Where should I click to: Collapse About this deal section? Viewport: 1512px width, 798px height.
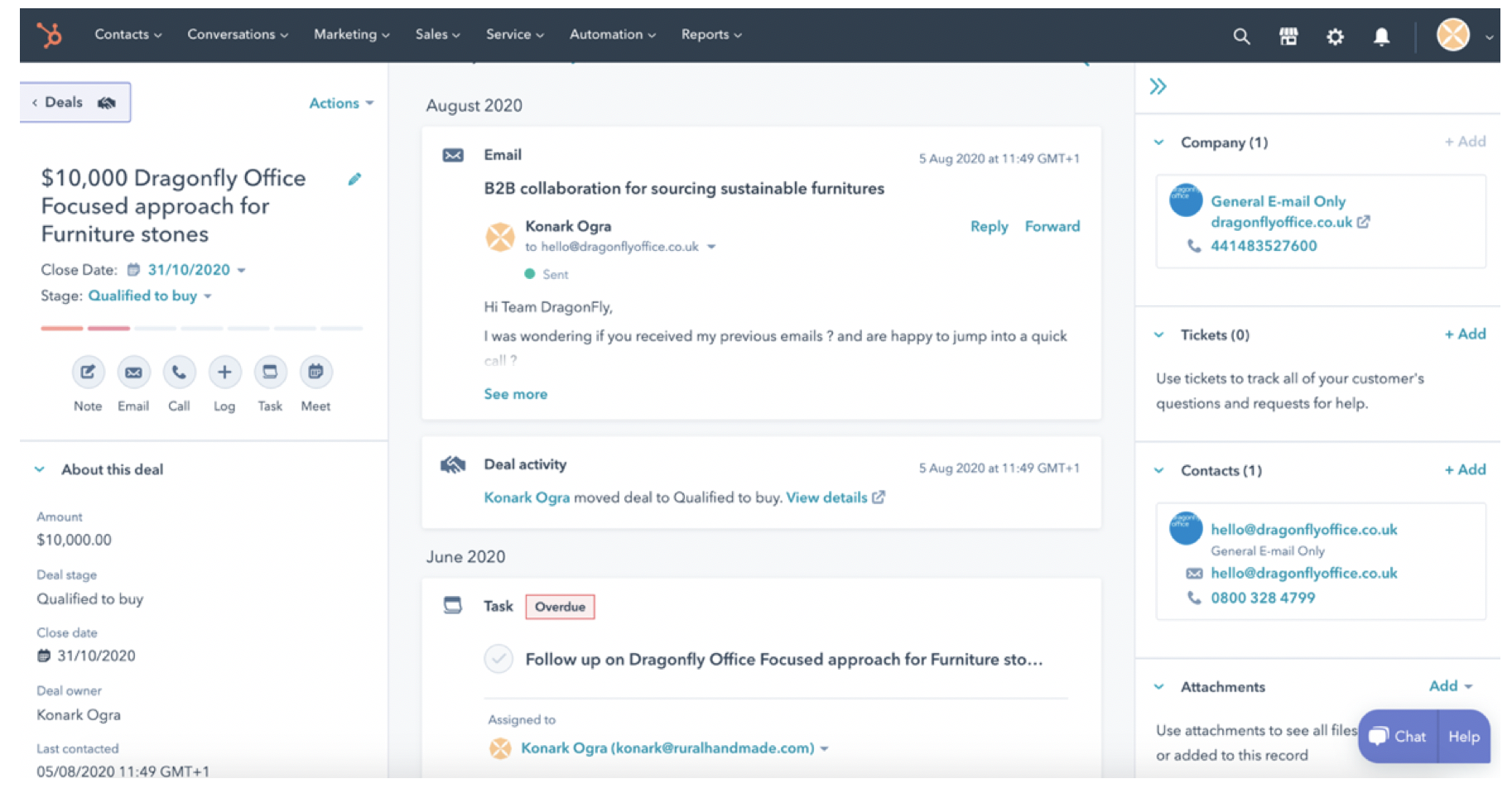pos(39,469)
